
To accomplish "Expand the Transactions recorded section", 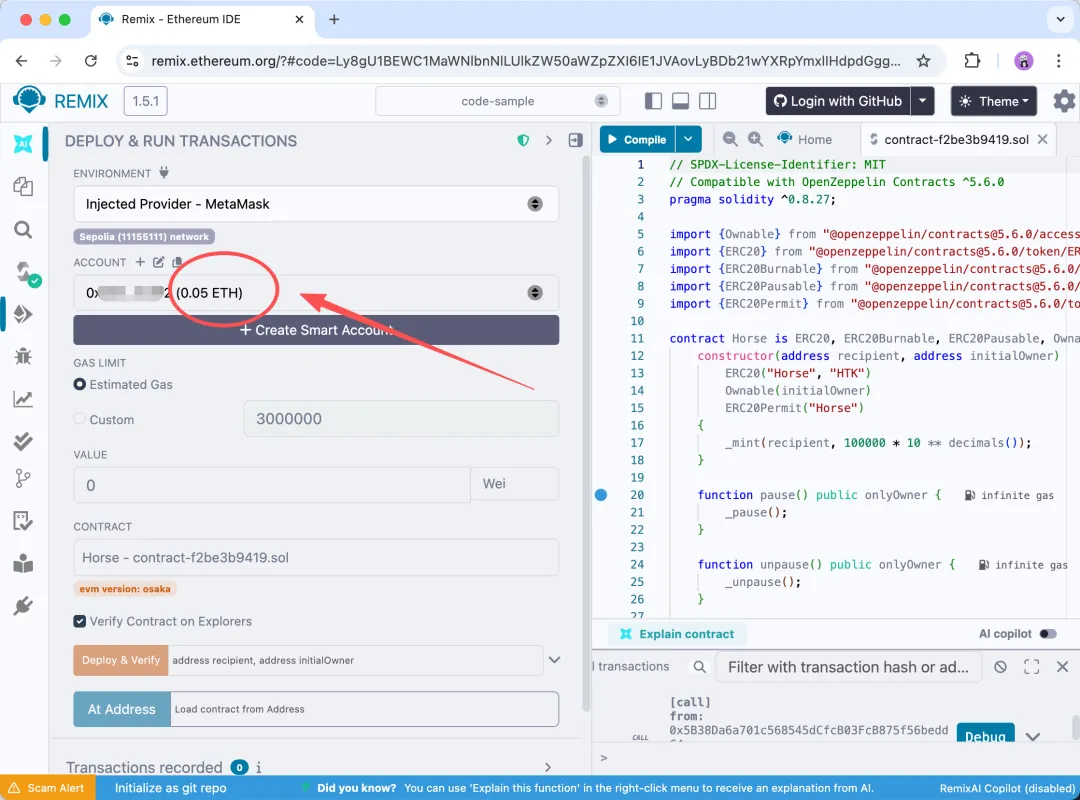I will click(548, 767).
